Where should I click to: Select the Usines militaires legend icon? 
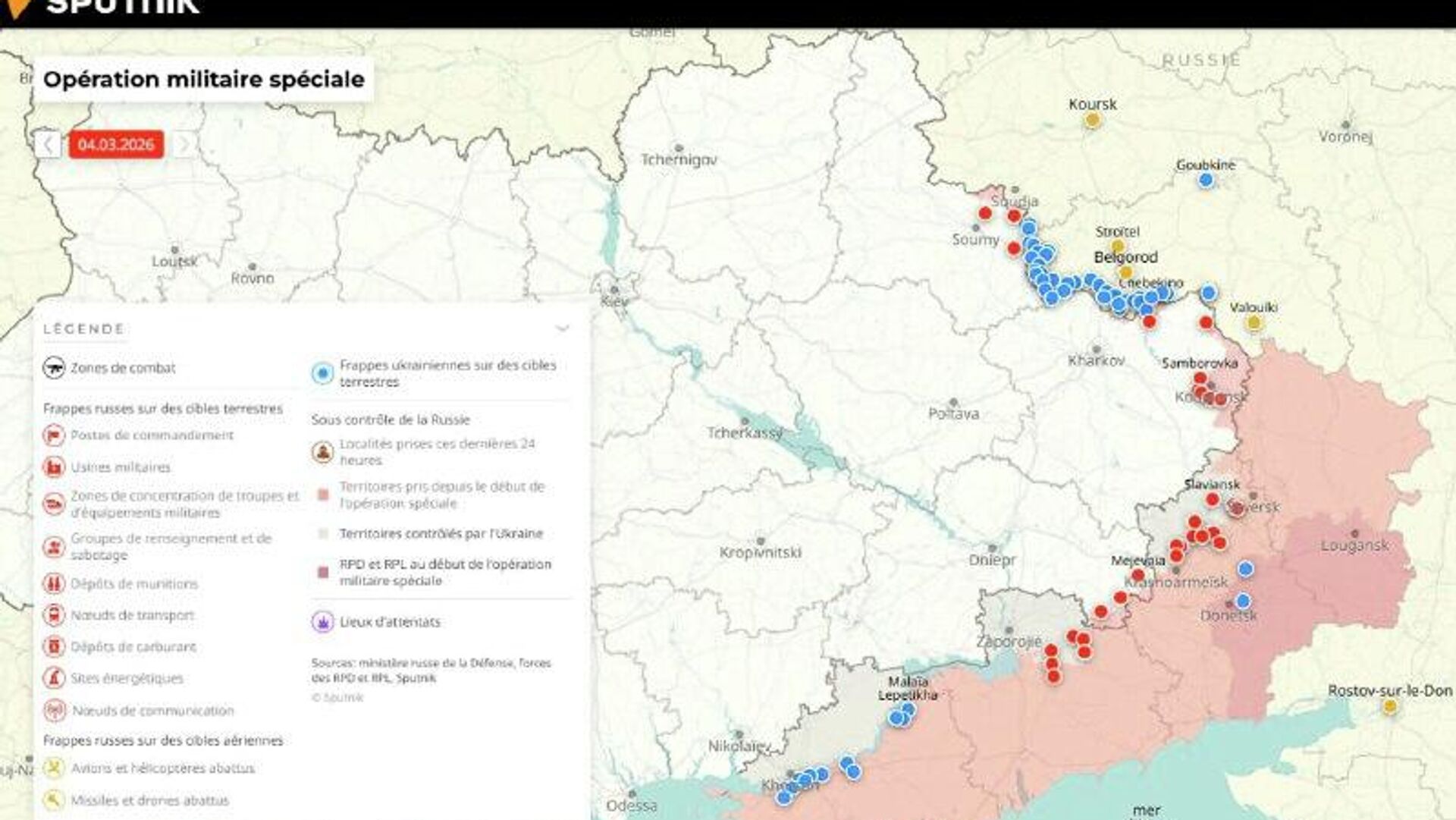[54, 467]
